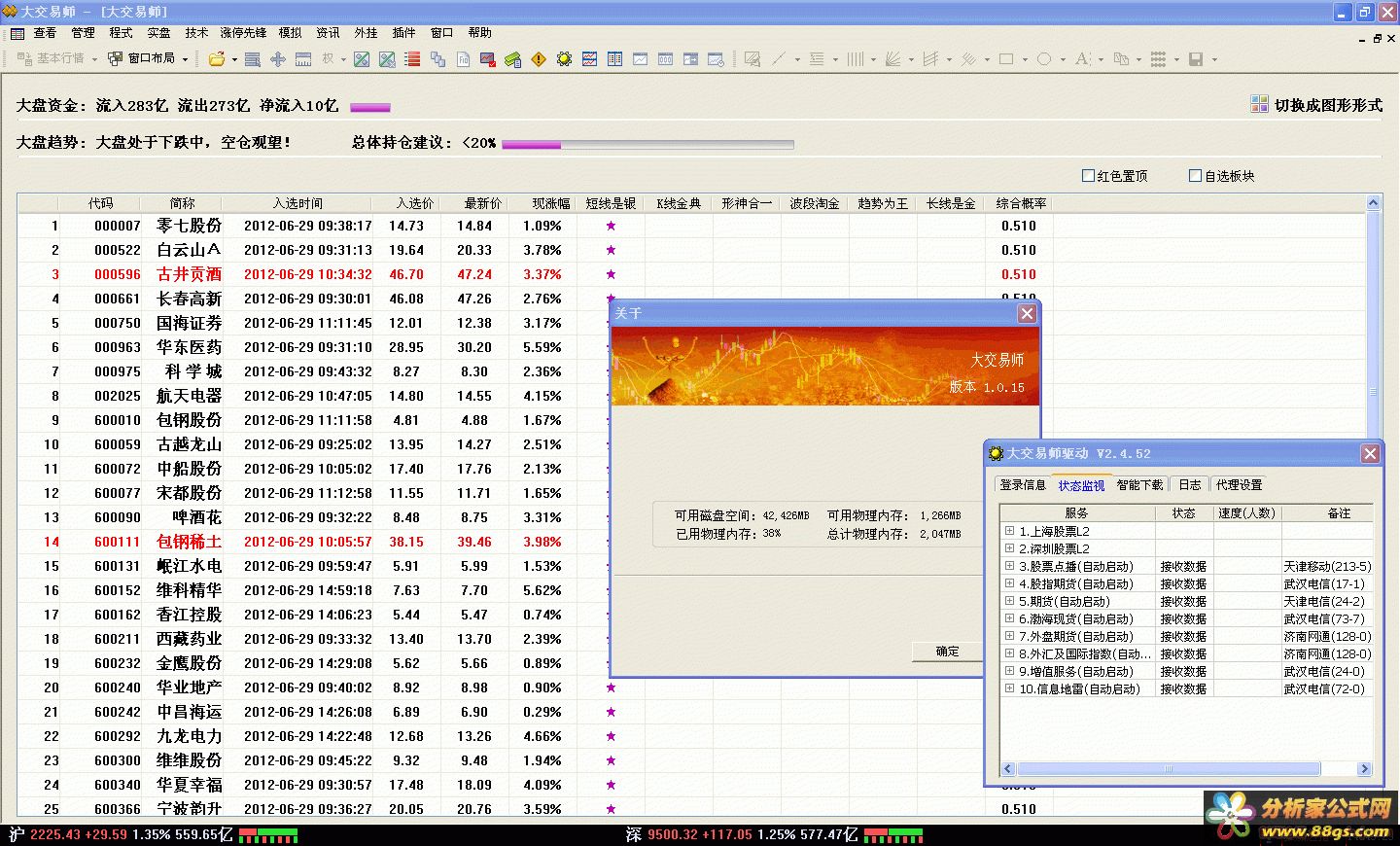Click 切换成图形形式 link
The image size is (1400, 846).
click(1328, 105)
